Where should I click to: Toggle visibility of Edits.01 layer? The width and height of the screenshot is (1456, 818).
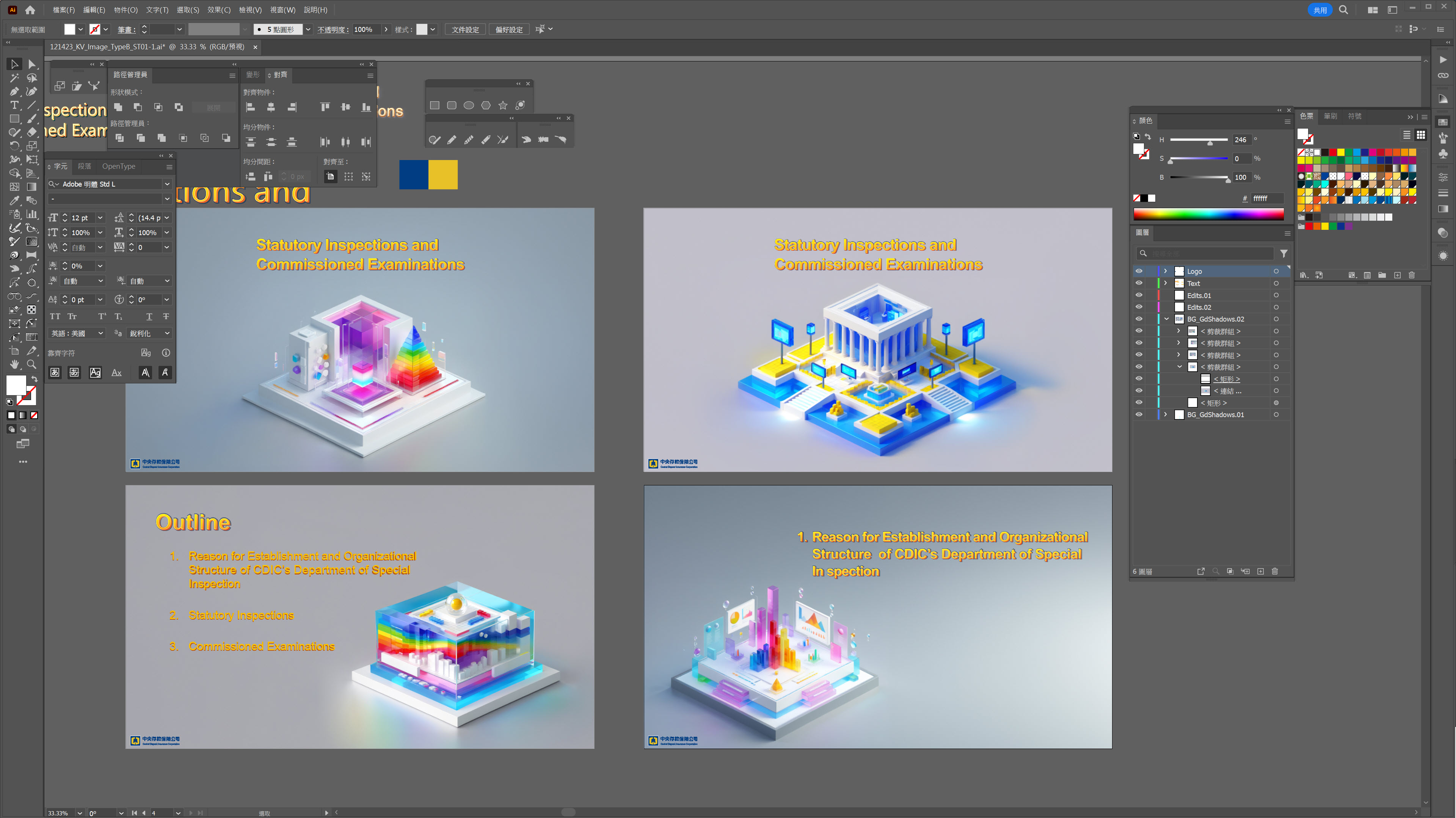pyautogui.click(x=1139, y=295)
